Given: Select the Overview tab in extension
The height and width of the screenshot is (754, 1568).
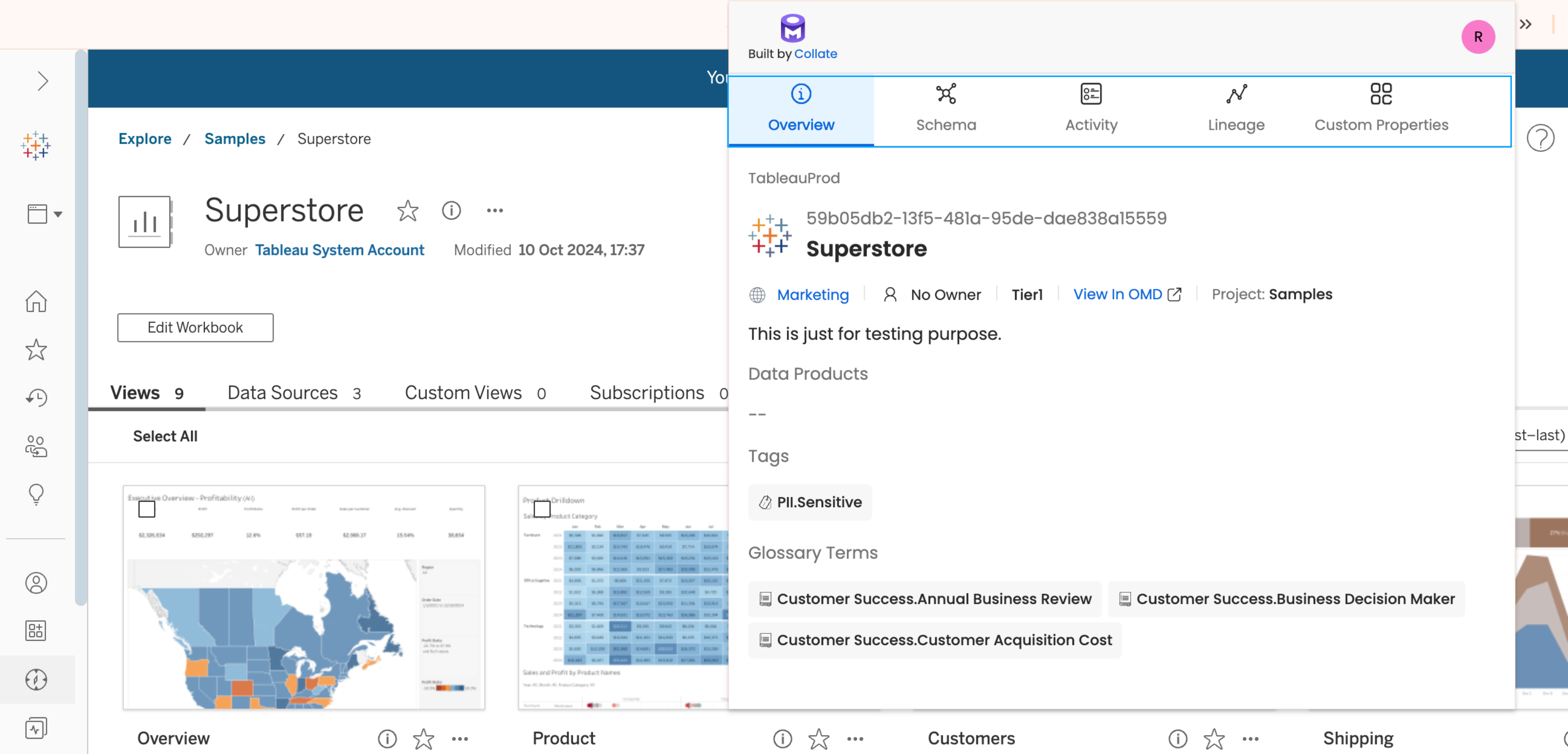Looking at the screenshot, I should click(801, 110).
